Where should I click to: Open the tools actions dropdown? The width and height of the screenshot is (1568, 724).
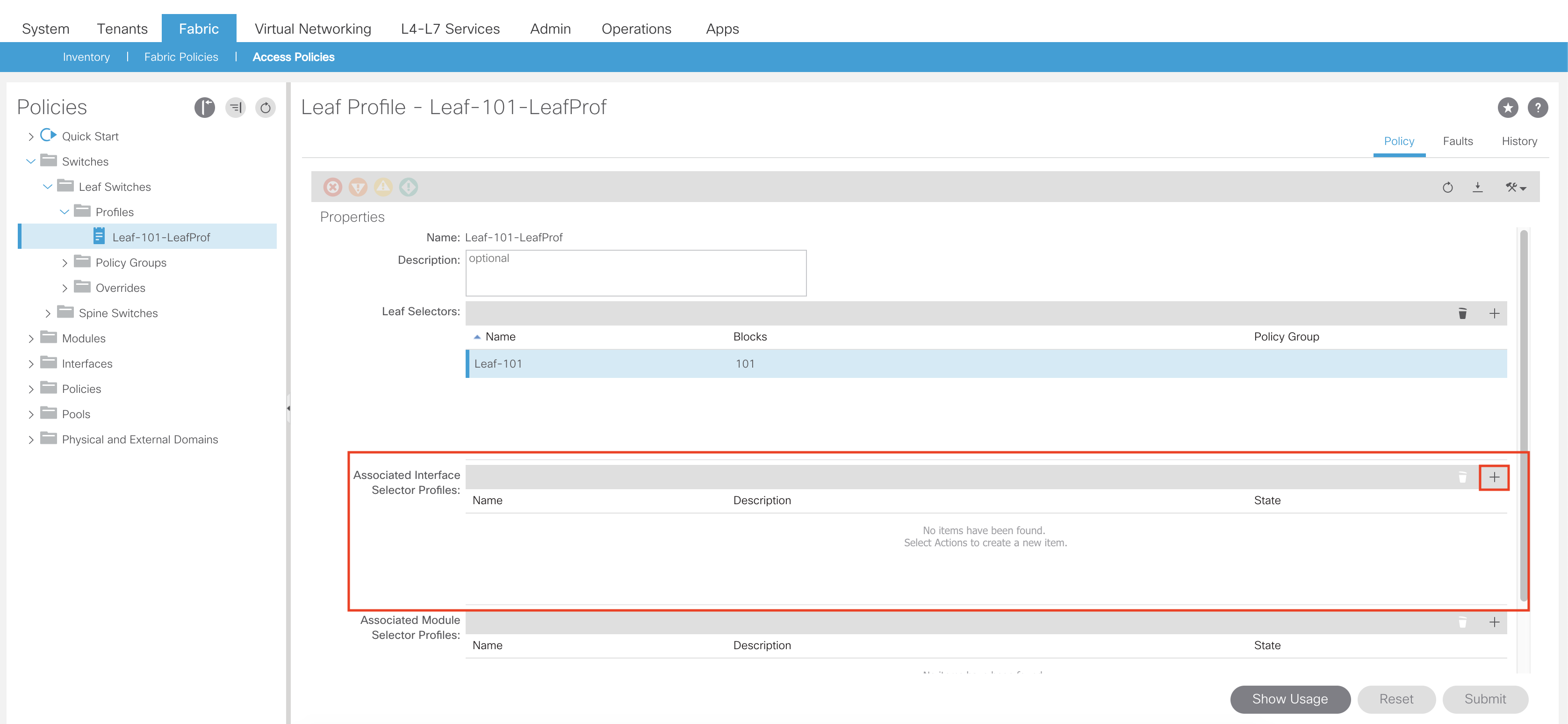click(1516, 187)
